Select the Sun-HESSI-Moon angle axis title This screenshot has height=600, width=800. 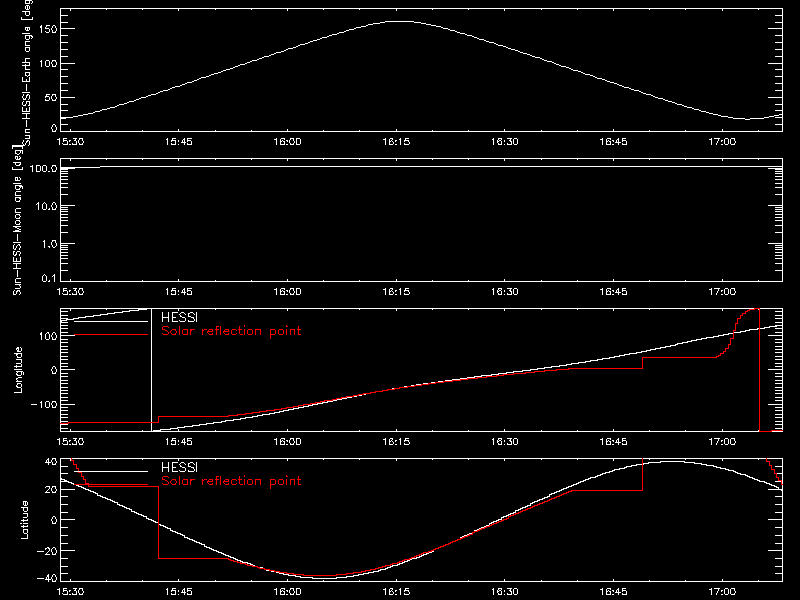coord(17,221)
